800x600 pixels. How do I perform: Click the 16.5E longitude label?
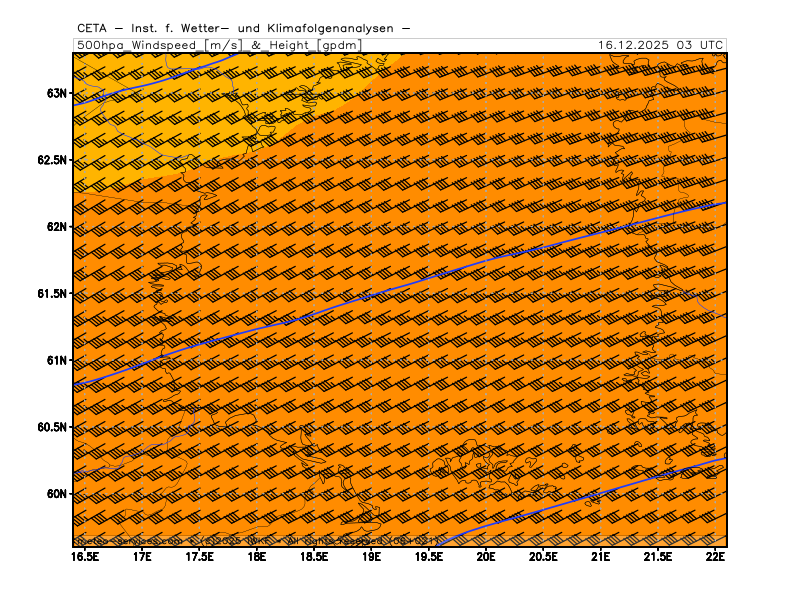point(86,556)
